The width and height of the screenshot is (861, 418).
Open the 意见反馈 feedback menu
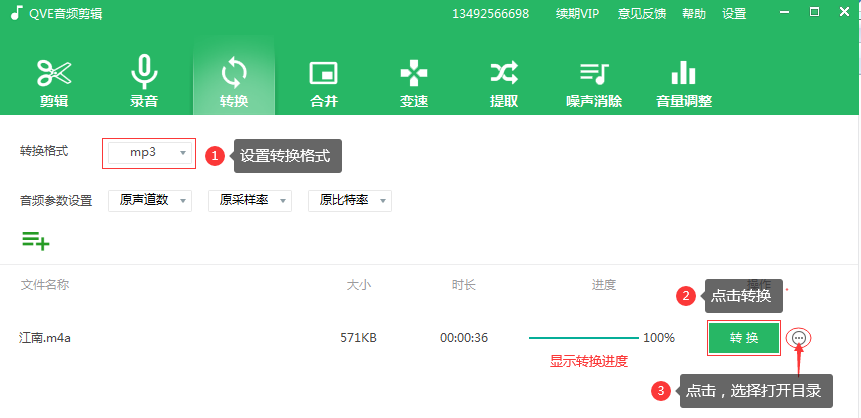[641, 14]
